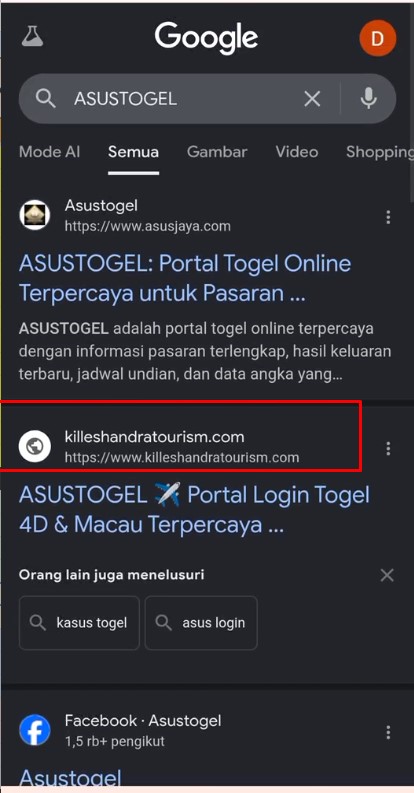
Task: Switch to Video tab
Action: (297, 152)
